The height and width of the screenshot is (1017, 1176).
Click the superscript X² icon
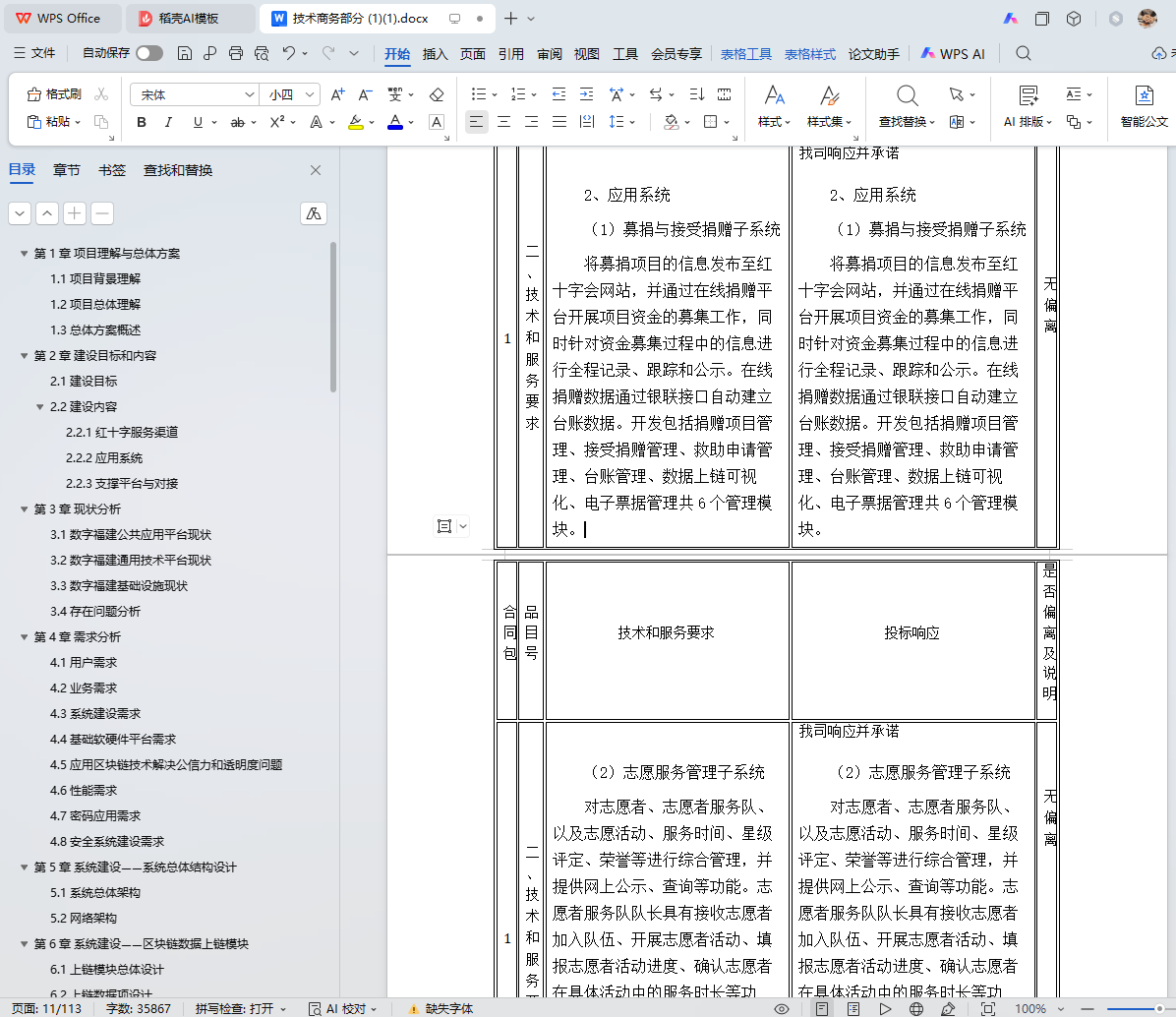276,122
